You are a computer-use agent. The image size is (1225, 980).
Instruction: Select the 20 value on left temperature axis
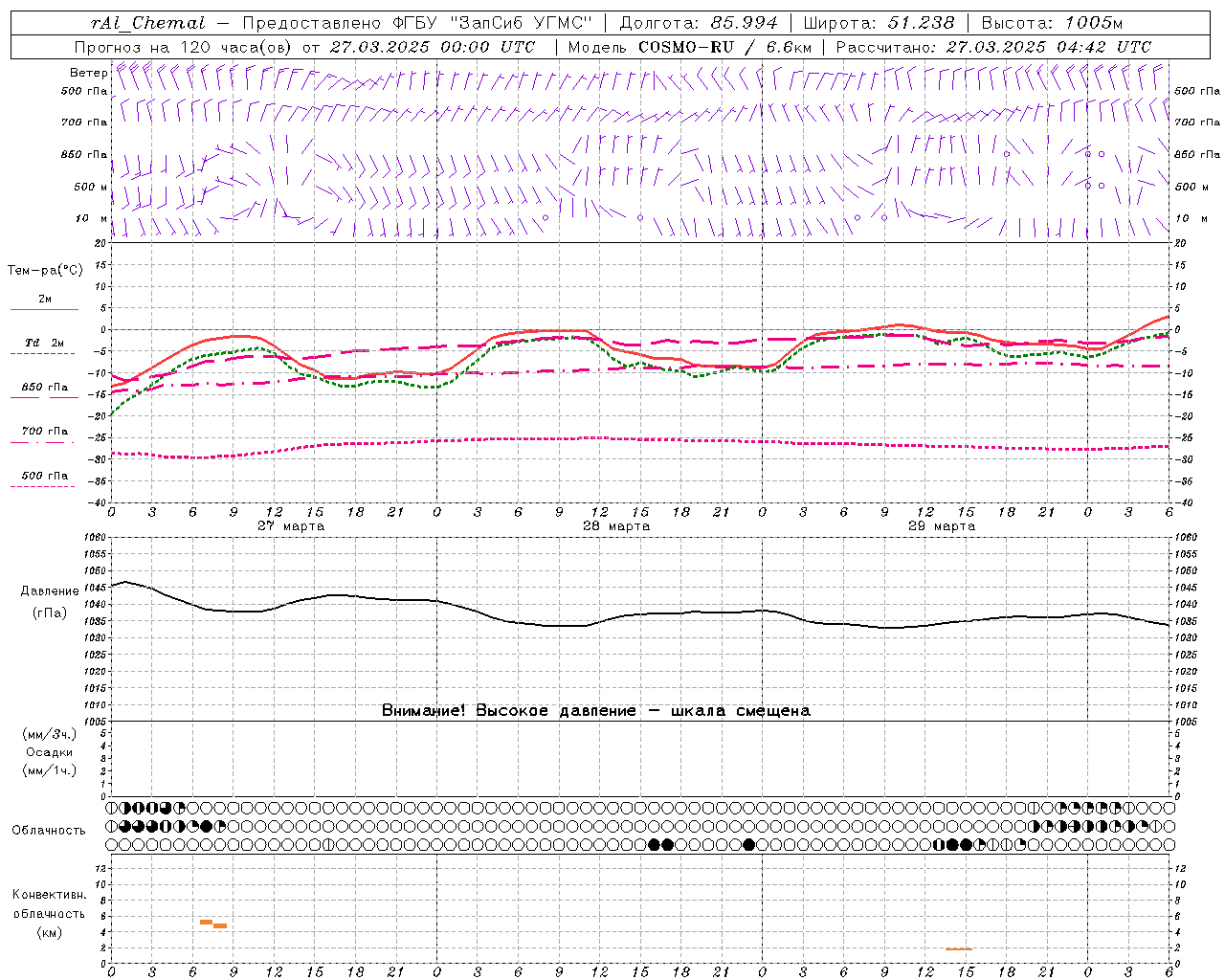click(x=101, y=243)
